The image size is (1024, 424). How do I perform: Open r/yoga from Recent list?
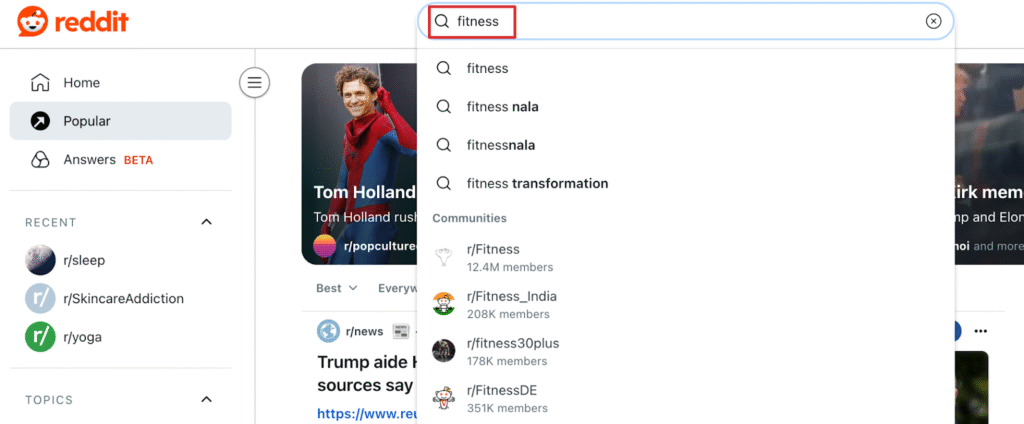(82, 337)
